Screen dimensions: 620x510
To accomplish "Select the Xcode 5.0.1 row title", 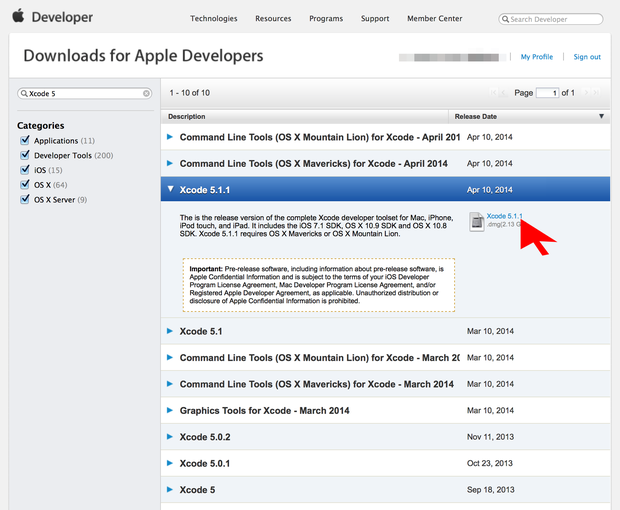I will (x=204, y=463).
